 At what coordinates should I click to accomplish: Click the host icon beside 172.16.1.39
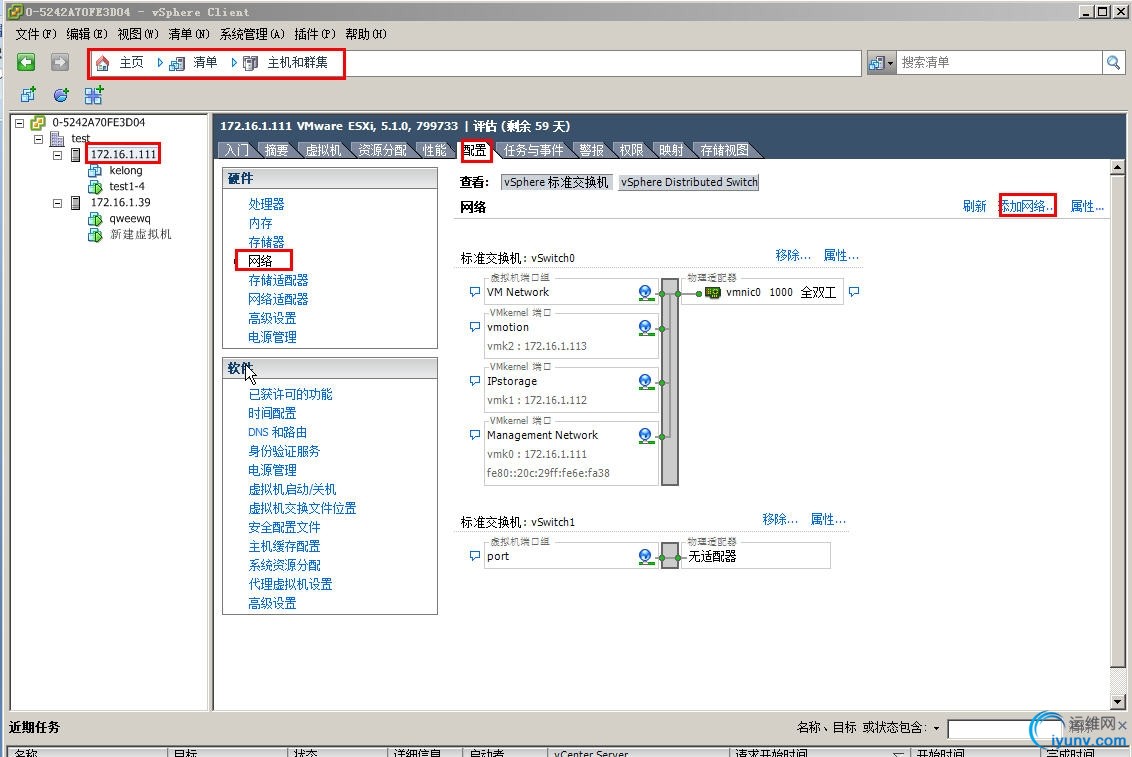point(76,203)
